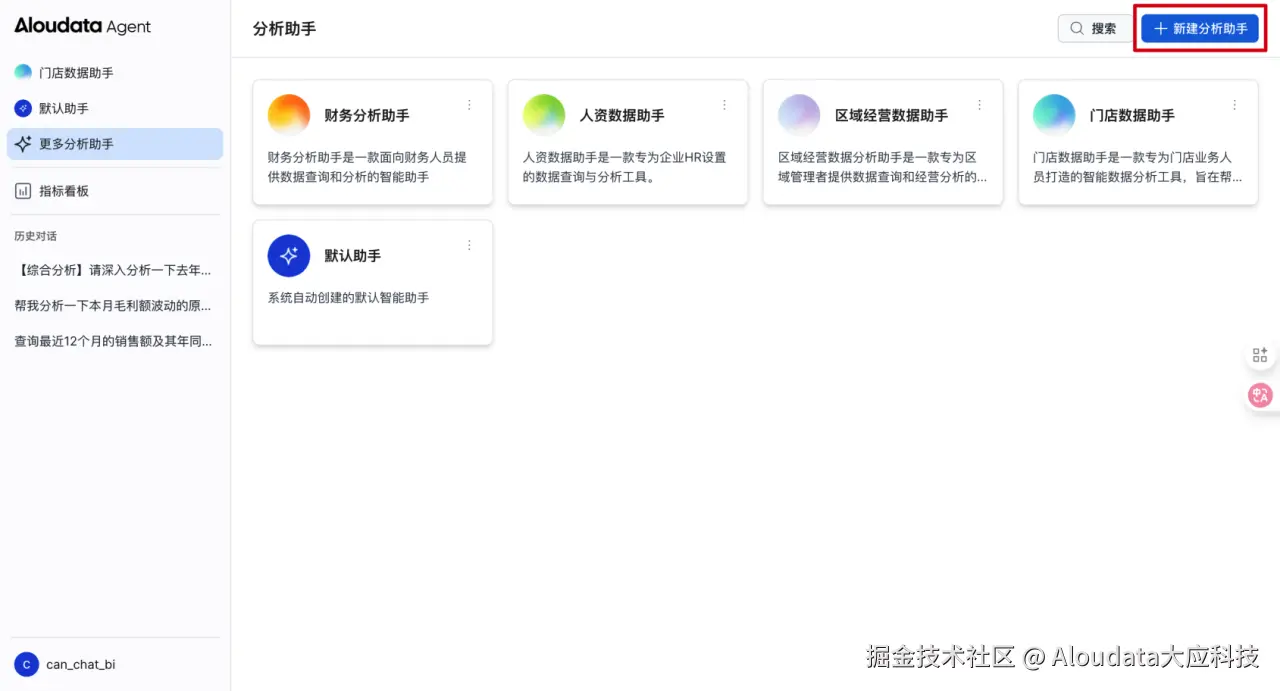Click the 新建分析助手 button

pos(1198,28)
